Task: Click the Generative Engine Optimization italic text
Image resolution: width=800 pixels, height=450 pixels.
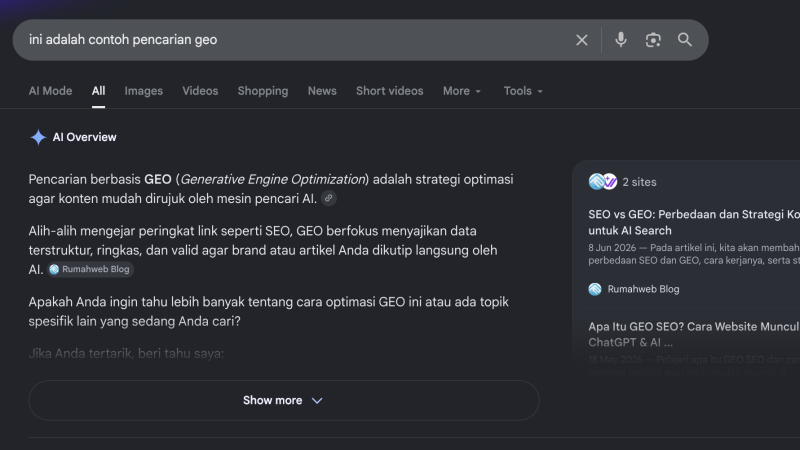Action: click(273, 180)
